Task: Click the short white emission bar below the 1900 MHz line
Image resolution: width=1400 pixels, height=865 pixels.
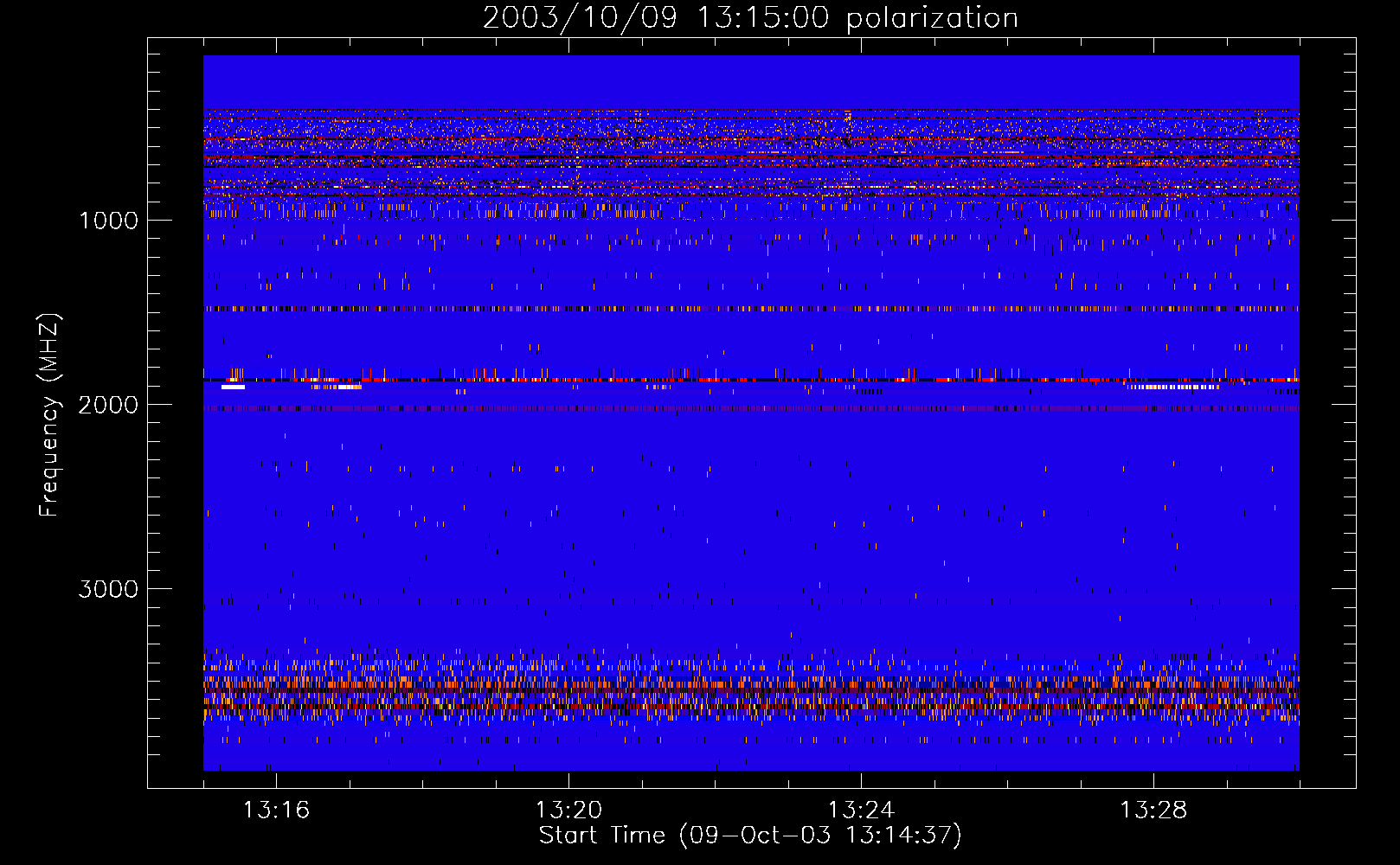Action: point(233,387)
